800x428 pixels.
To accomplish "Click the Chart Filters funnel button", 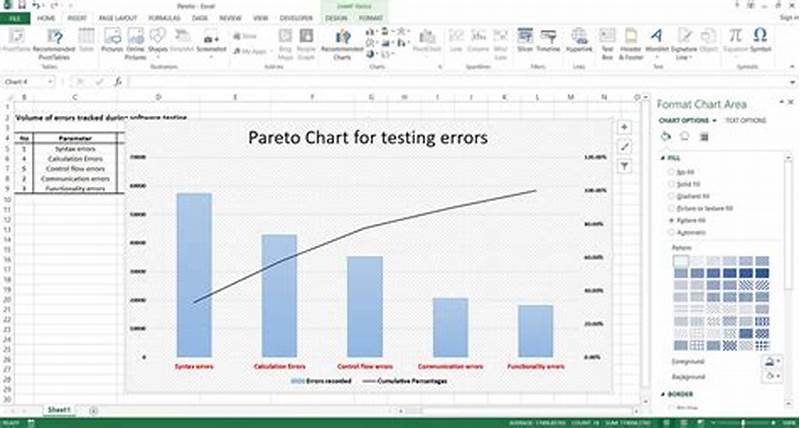I will click(624, 166).
